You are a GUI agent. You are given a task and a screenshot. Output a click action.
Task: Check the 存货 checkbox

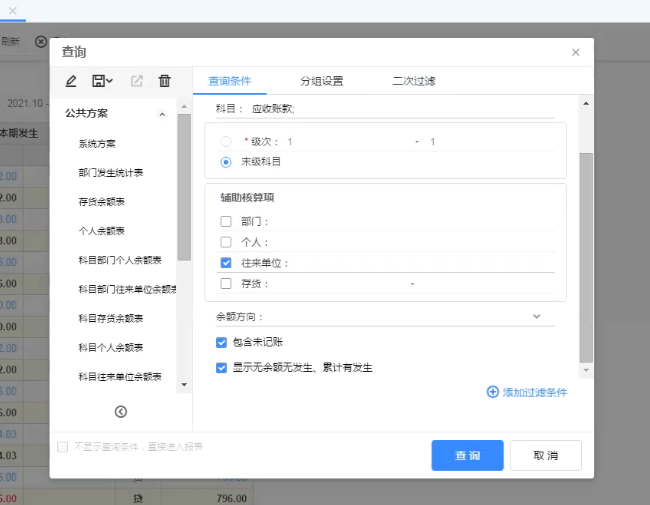(226, 284)
